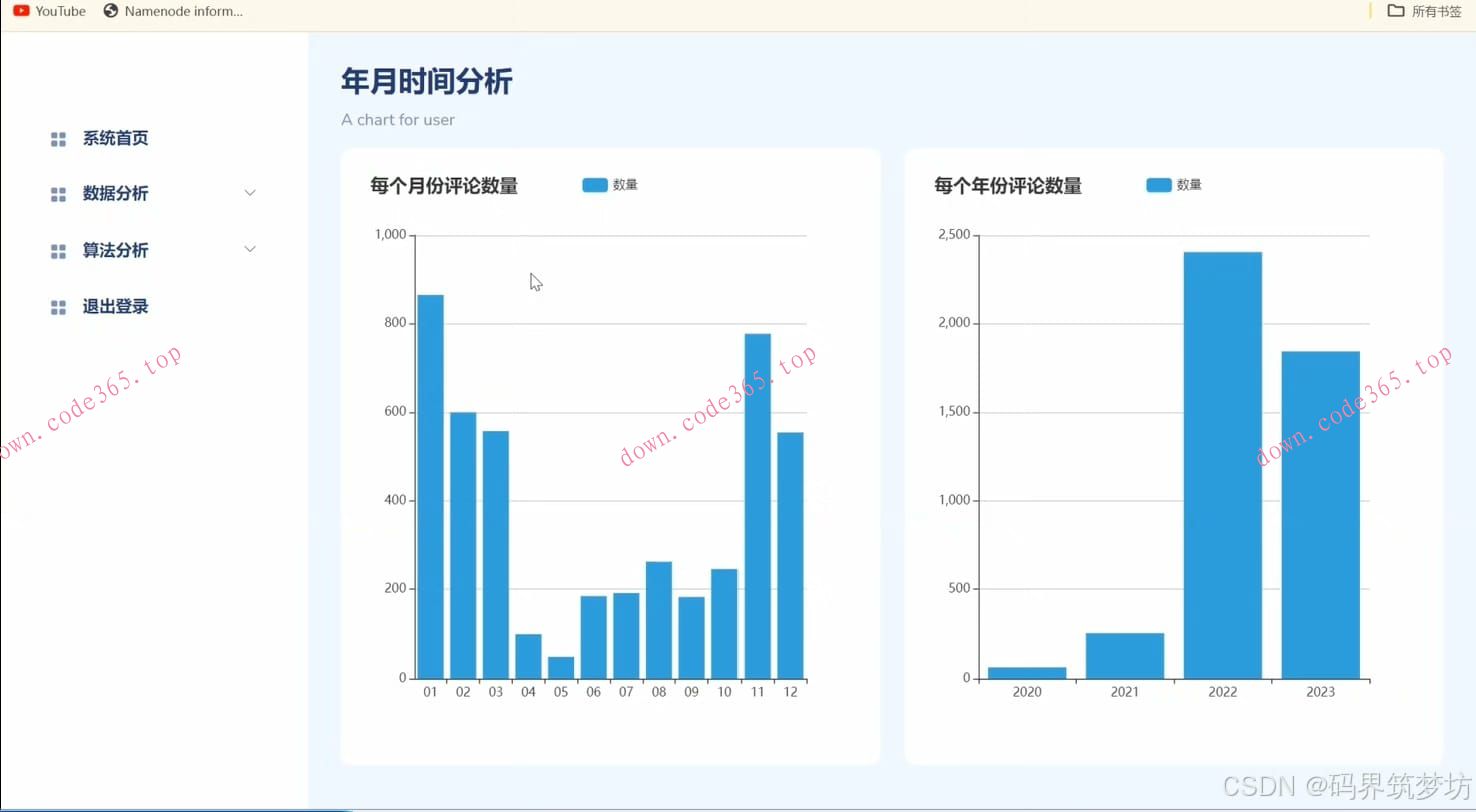Image resolution: width=1476 pixels, height=812 pixels.
Task: Click the month 05 bar
Action: (x=561, y=668)
